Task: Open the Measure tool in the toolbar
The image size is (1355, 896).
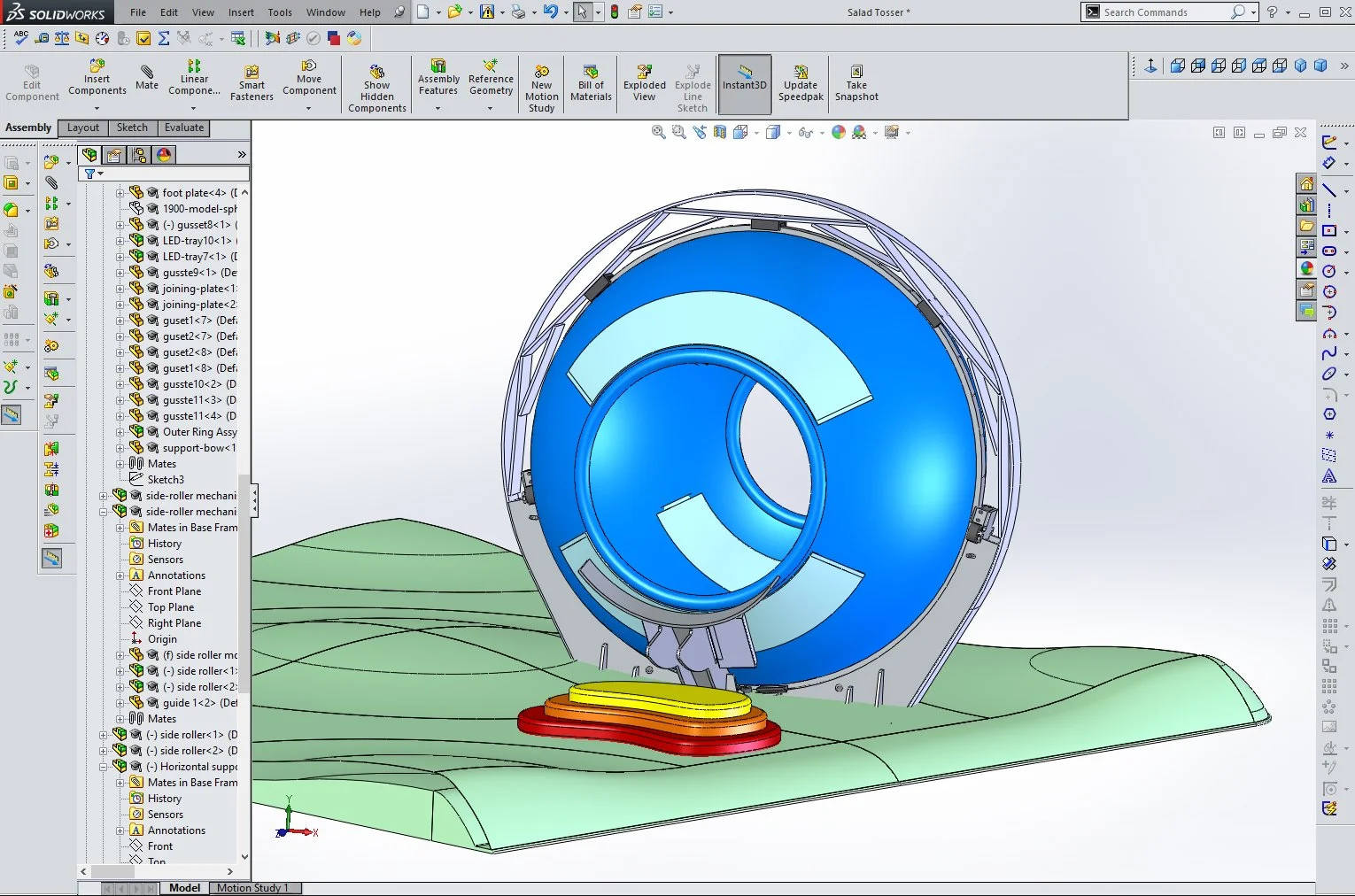Action: click(x=42, y=39)
